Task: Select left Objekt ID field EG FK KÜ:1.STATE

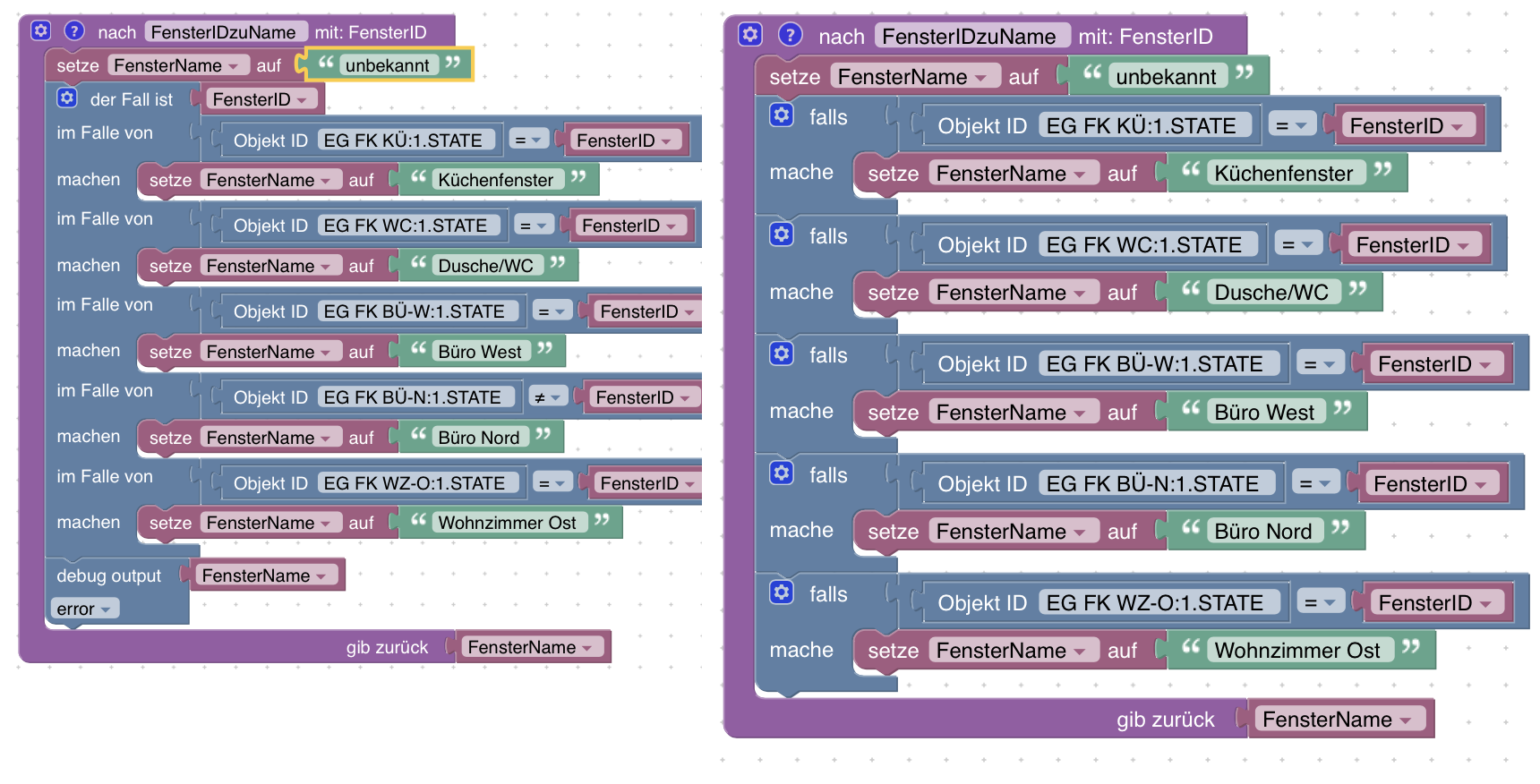Action: (406, 141)
